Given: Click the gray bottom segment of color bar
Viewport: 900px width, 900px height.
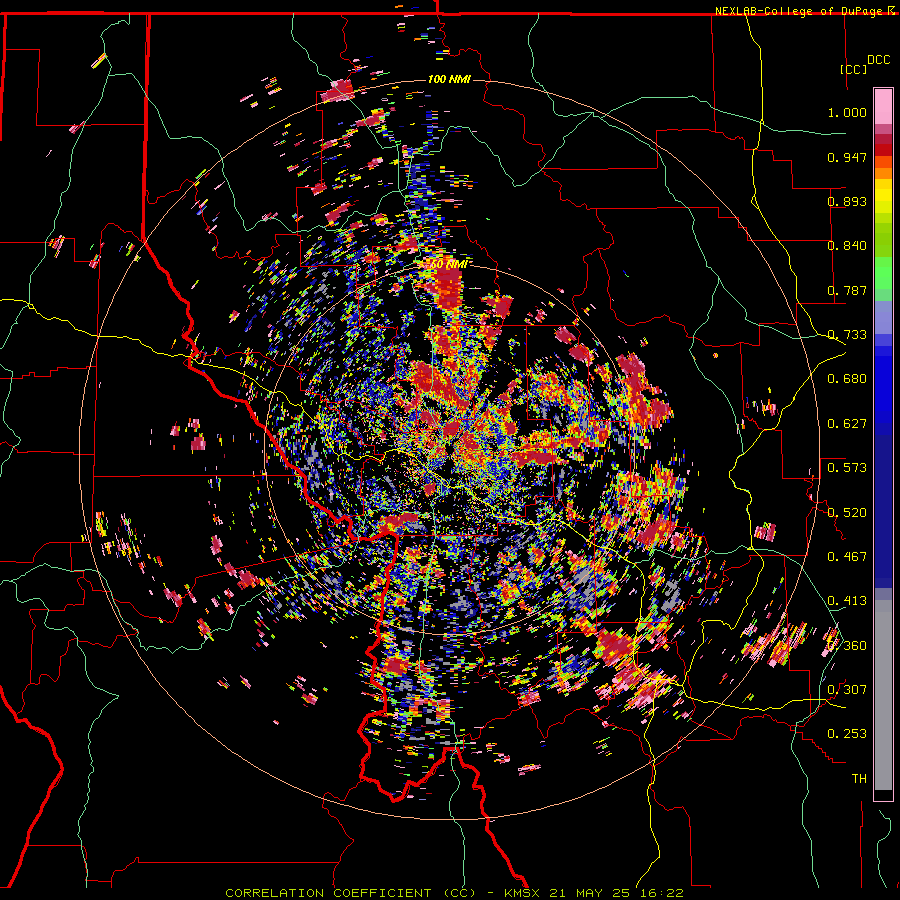Looking at the screenshot, I should coord(883,695).
